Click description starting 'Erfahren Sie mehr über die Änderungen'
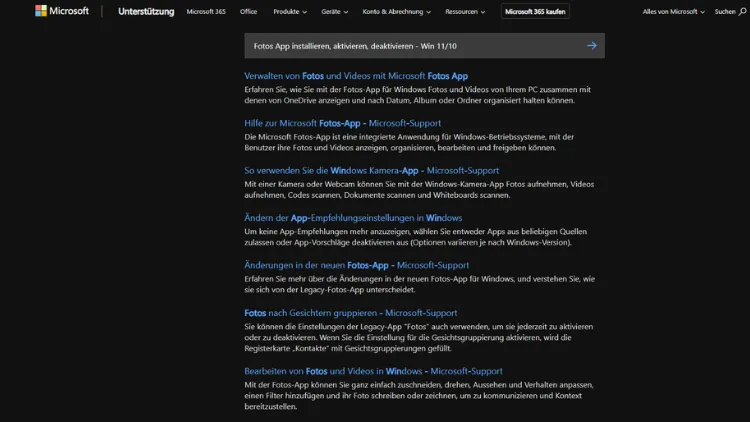Image resolution: width=750 pixels, height=422 pixels. 419,284
